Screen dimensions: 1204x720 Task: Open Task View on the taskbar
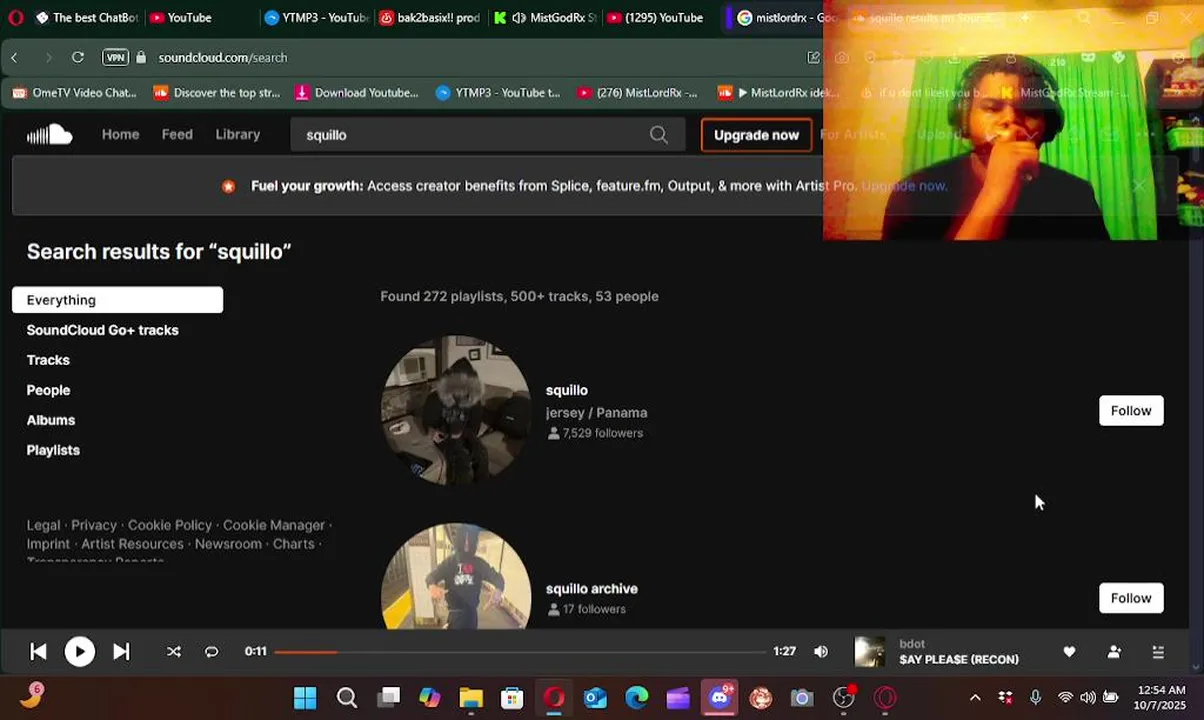tap(389, 698)
